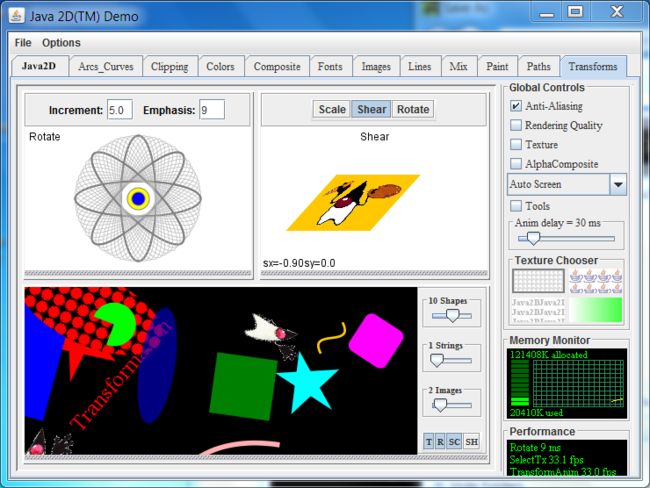Click the '121408K allocated' memory text

point(548,355)
